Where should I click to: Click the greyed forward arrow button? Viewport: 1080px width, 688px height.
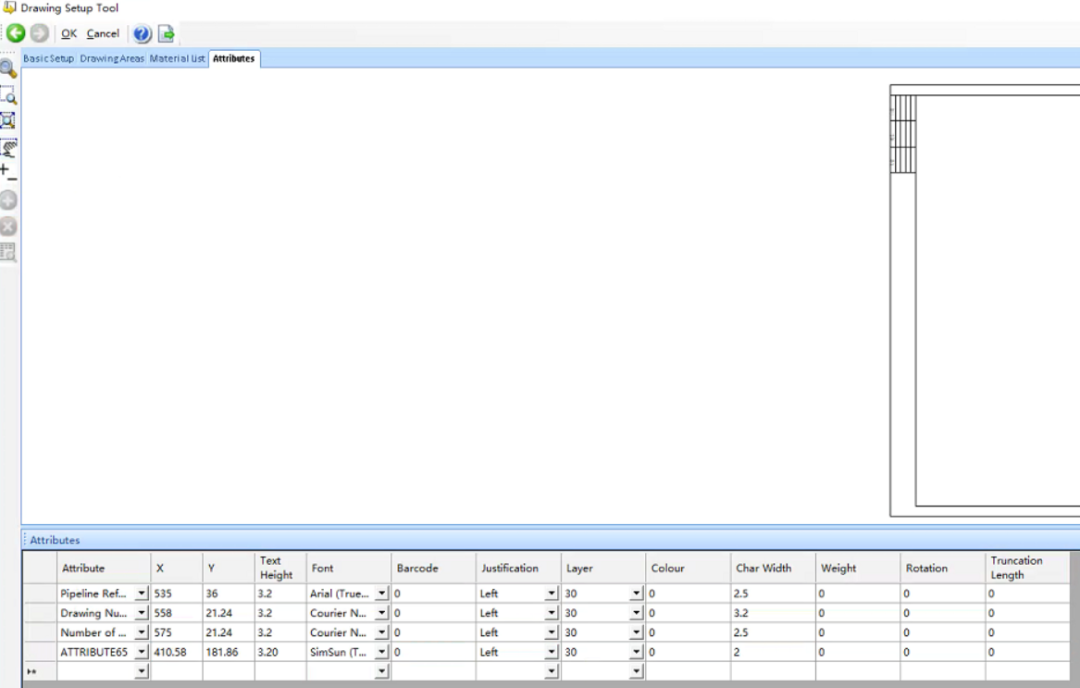[39, 33]
